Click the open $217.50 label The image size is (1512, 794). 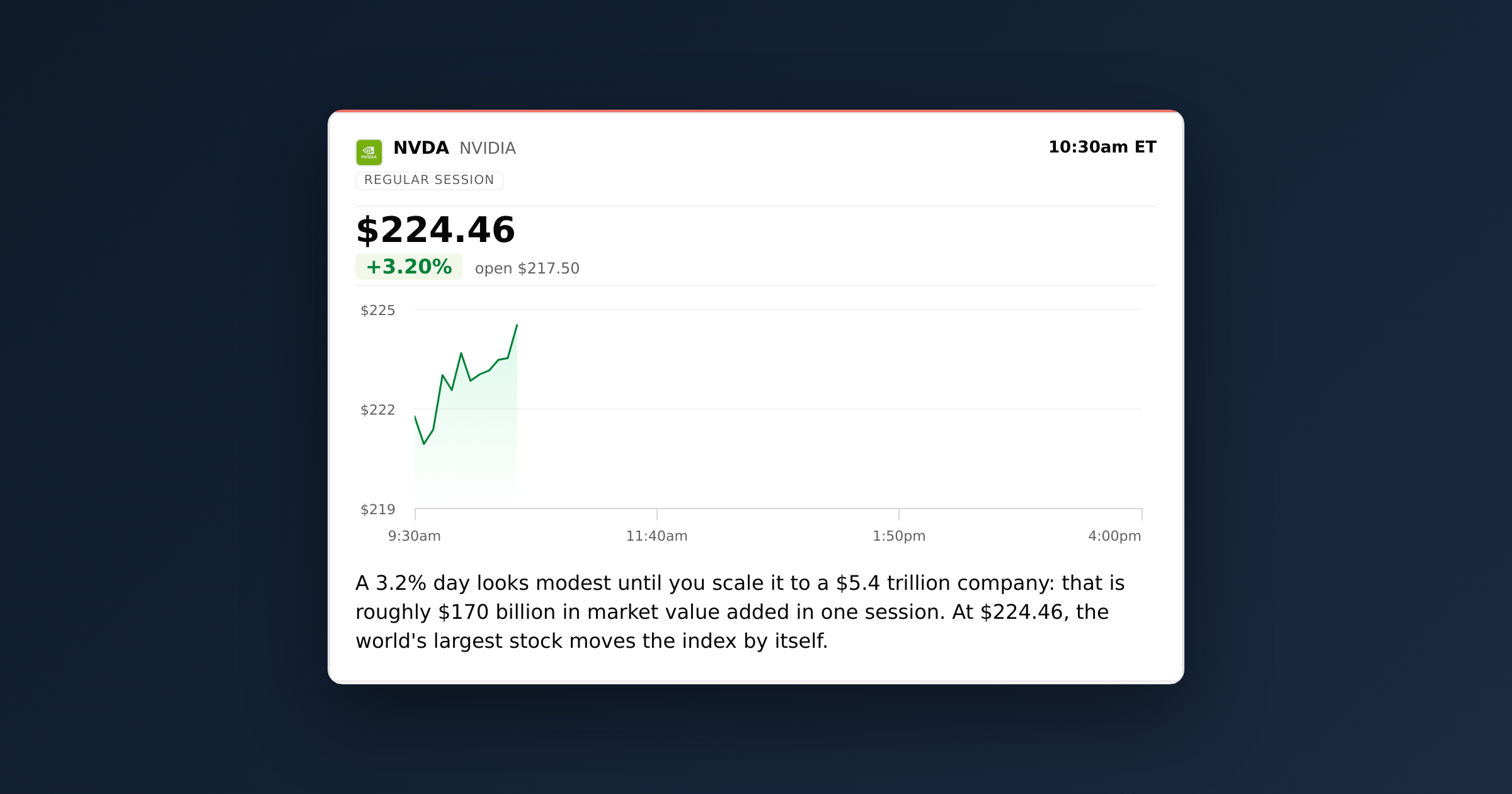pyautogui.click(x=527, y=268)
